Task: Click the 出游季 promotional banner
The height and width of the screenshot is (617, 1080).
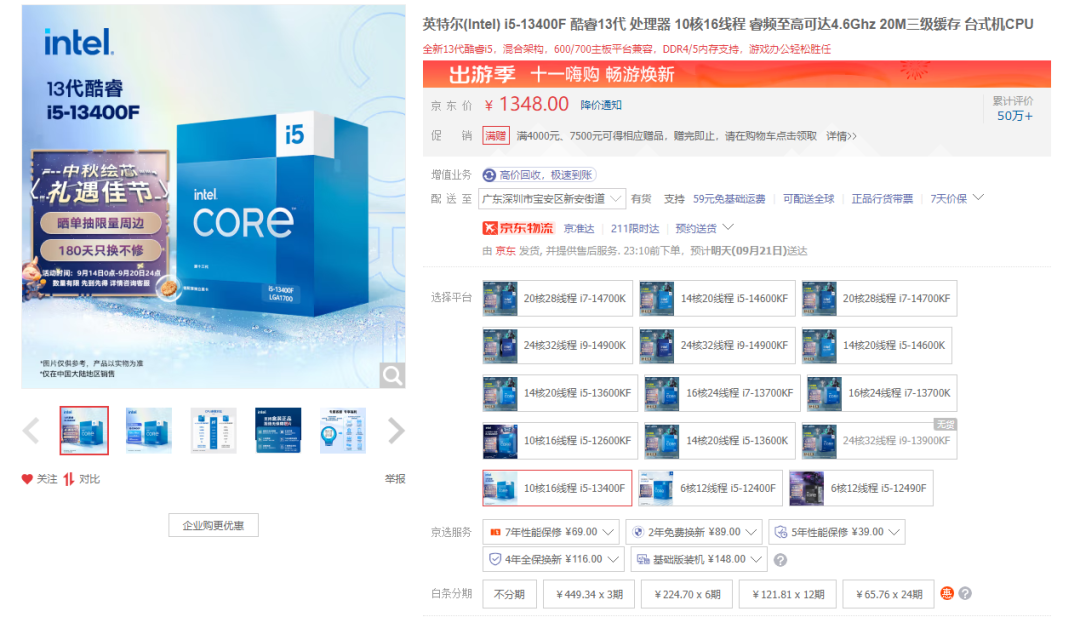Action: pos(736,74)
